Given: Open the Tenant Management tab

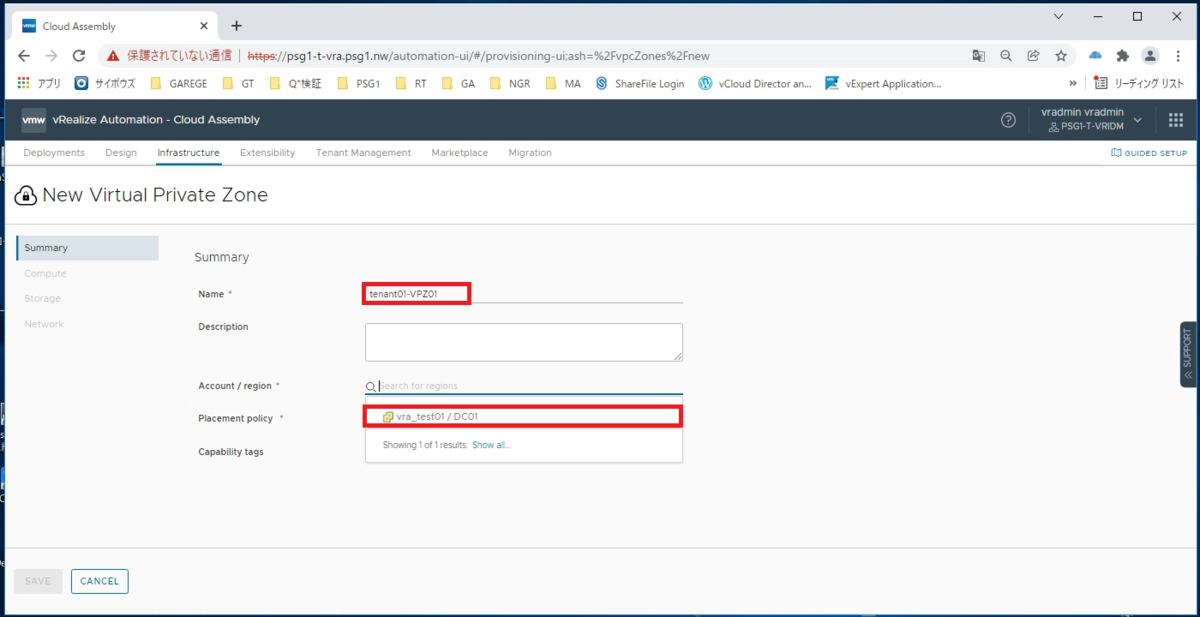Looking at the screenshot, I should click(363, 153).
